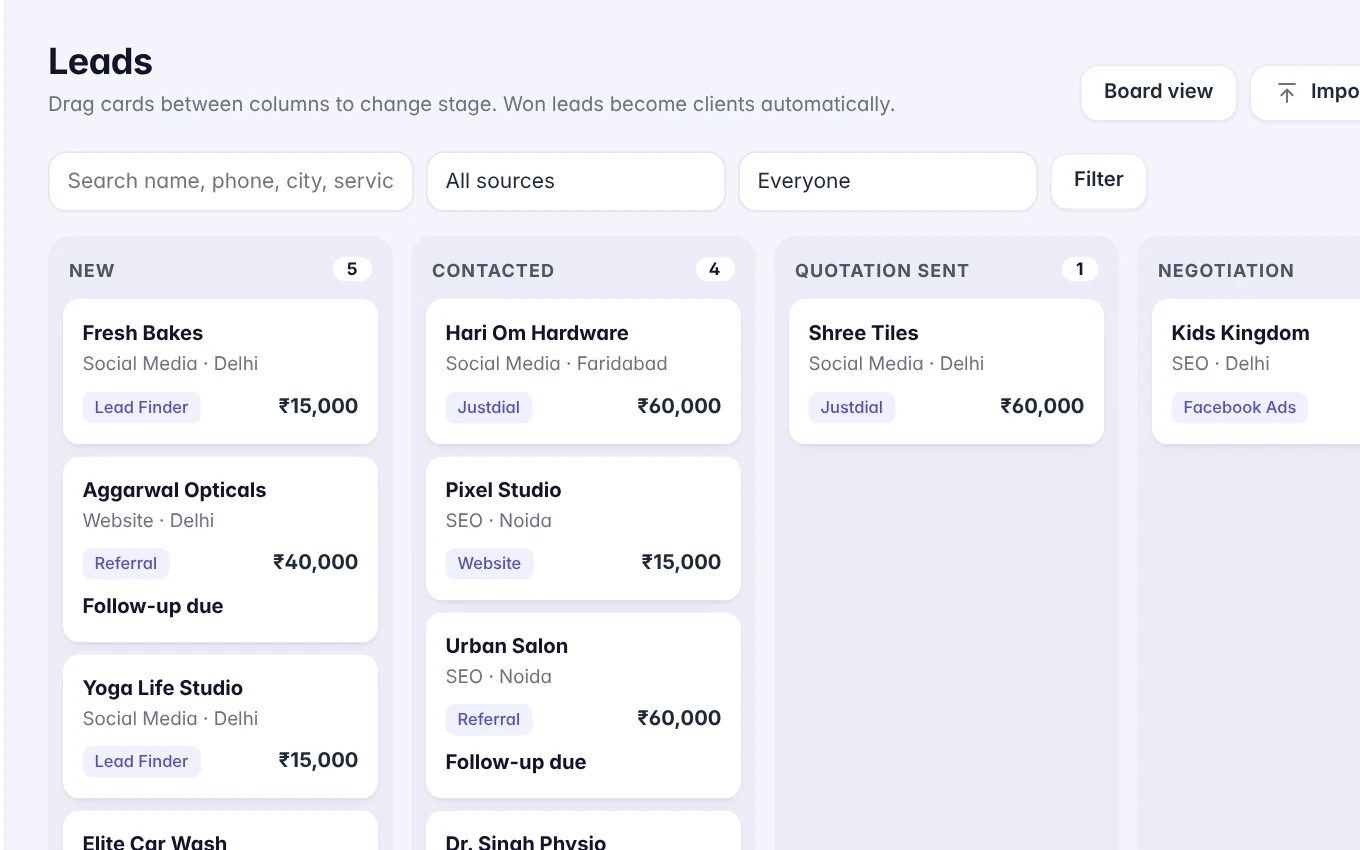Click the NEGOTIATION column header
This screenshot has height=850, width=1360.
coord(1226,271)
